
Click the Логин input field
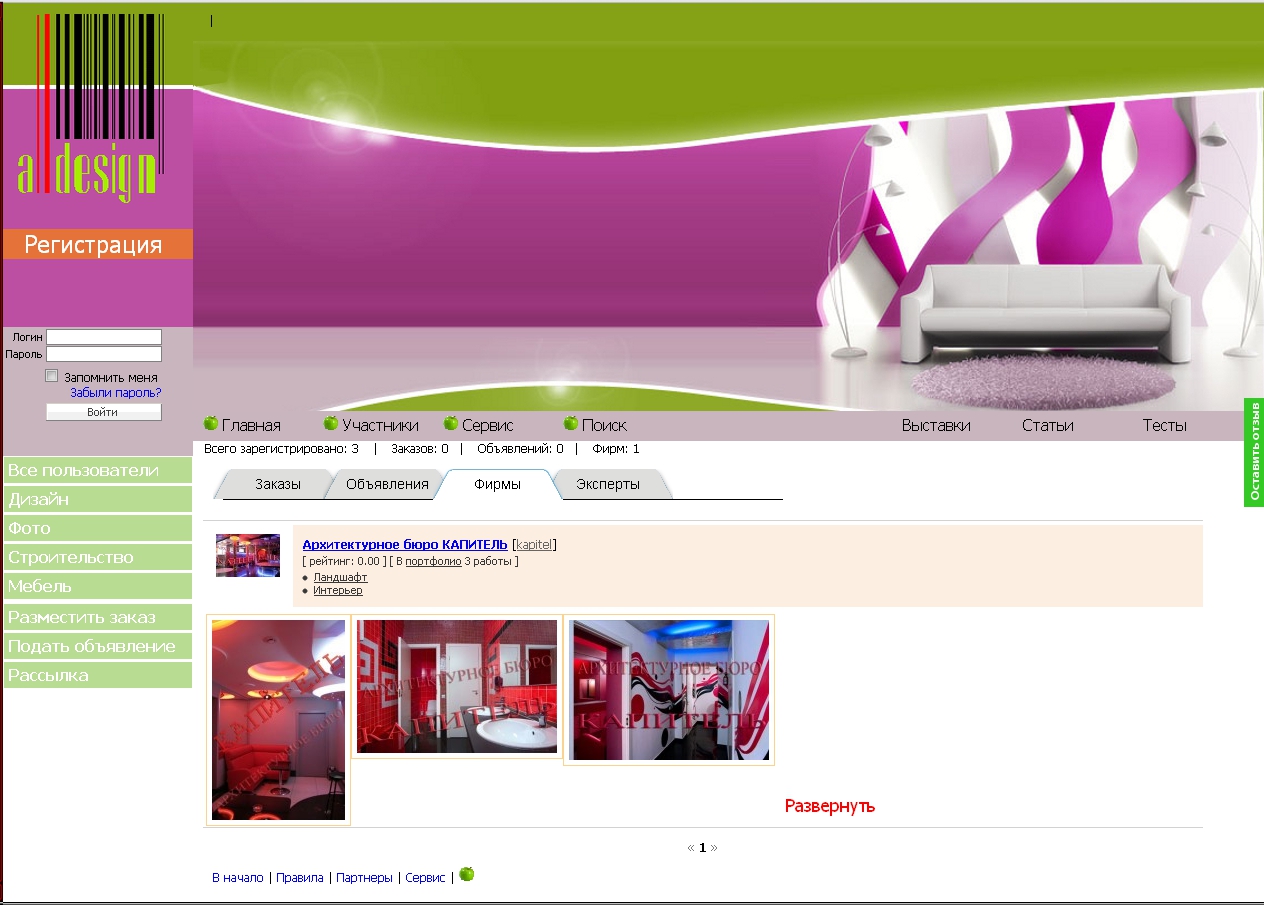tap(104, 337)
